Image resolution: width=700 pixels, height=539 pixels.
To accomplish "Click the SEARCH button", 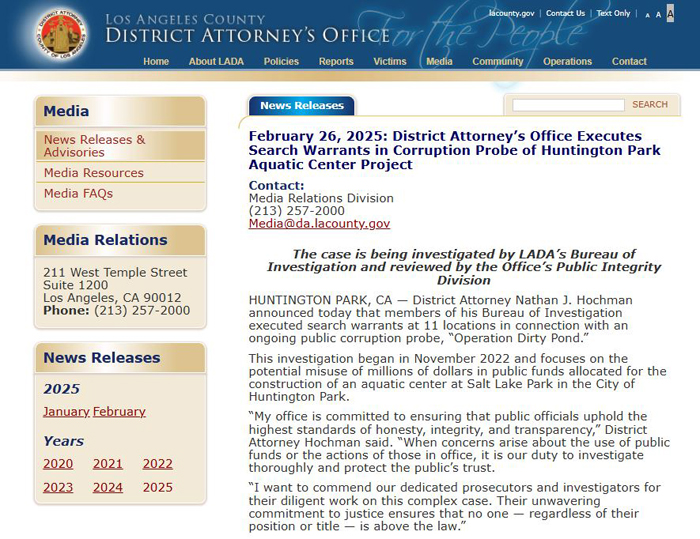I will tap(650, 104).
